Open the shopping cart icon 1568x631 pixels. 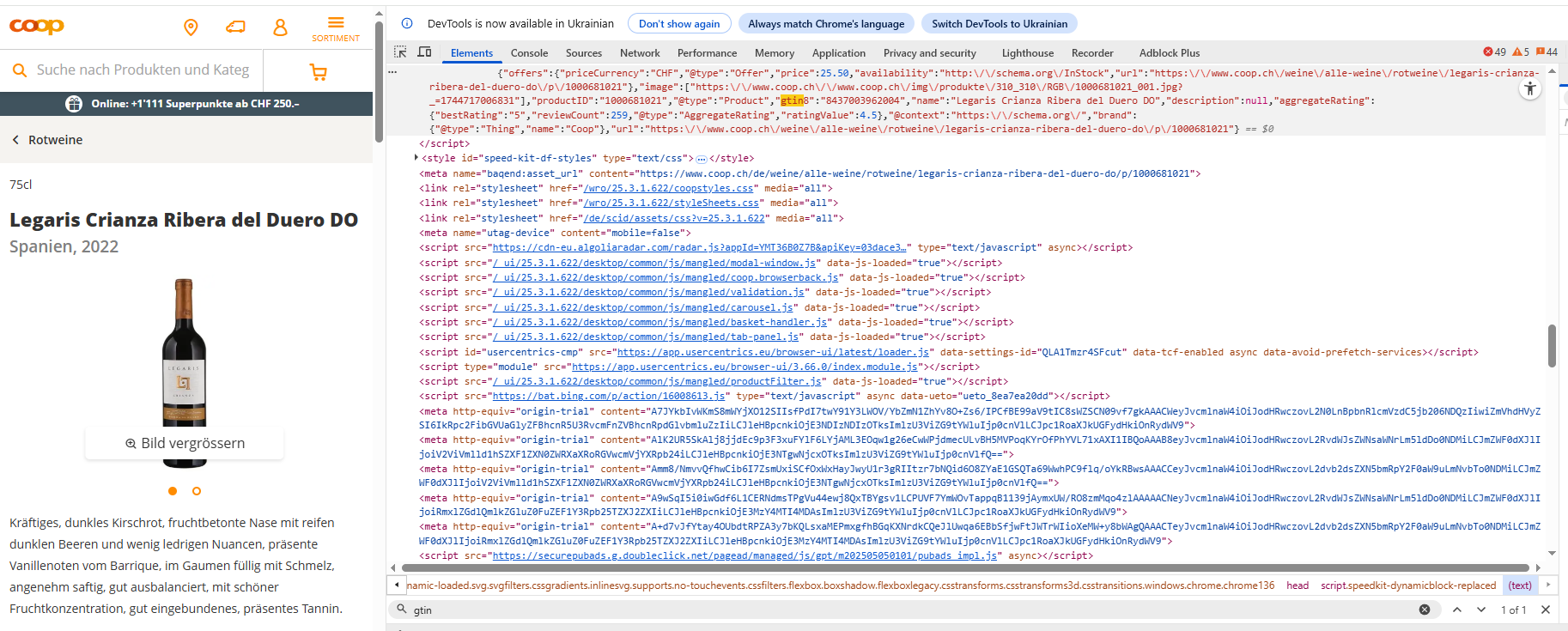click(319, 73)
